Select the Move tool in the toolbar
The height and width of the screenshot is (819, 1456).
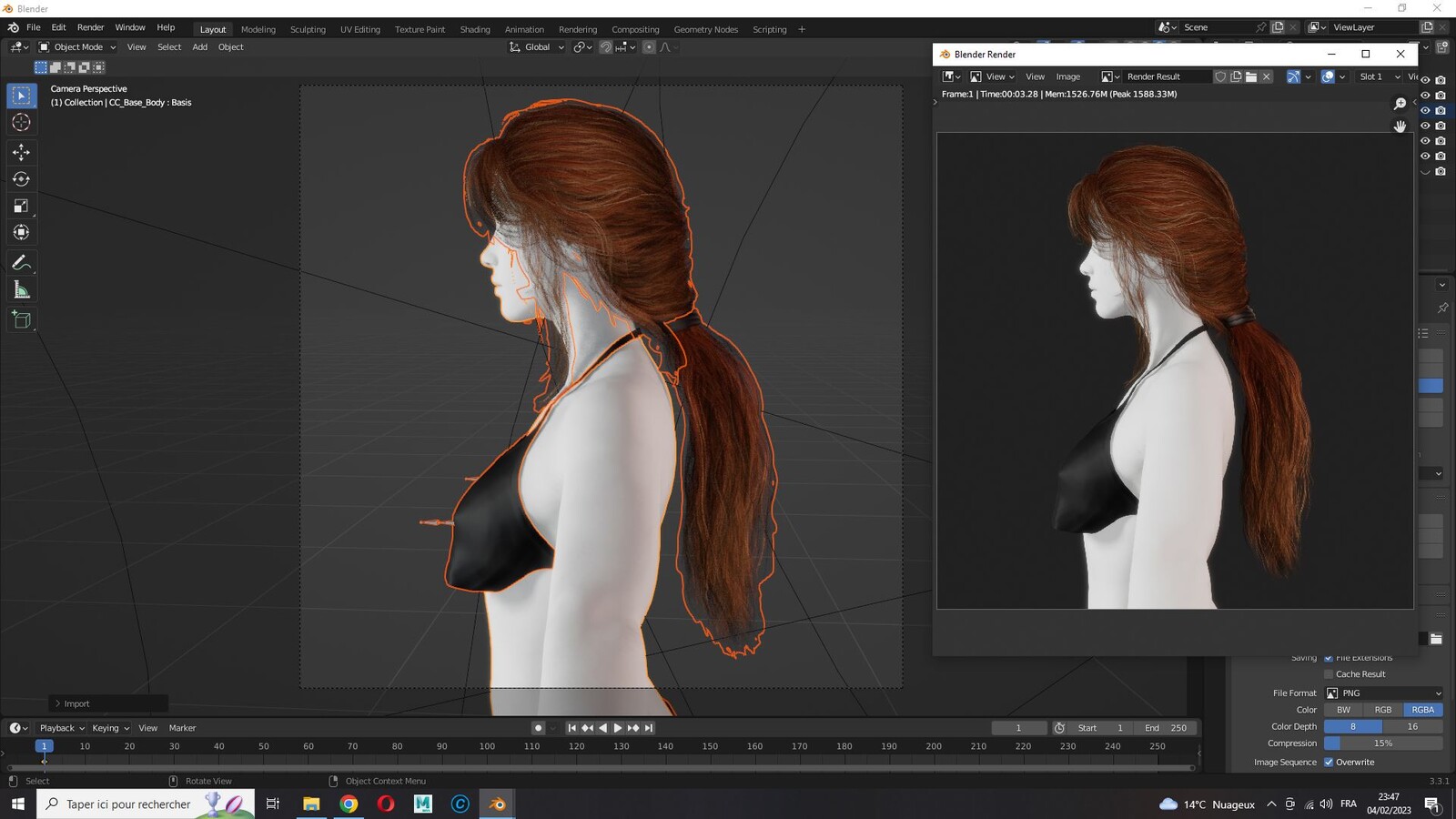(21, 152)
